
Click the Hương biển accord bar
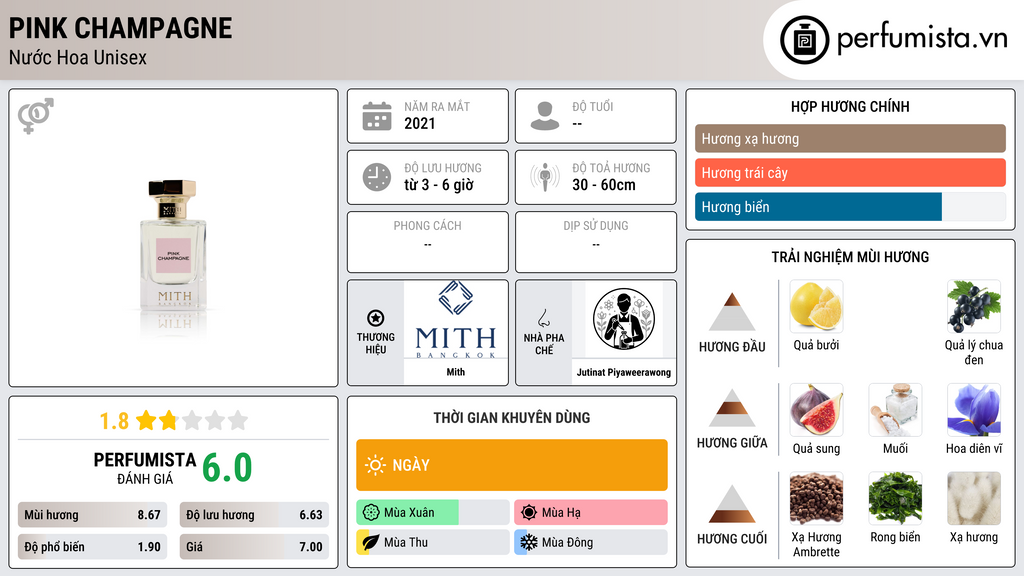coord(850,206)
